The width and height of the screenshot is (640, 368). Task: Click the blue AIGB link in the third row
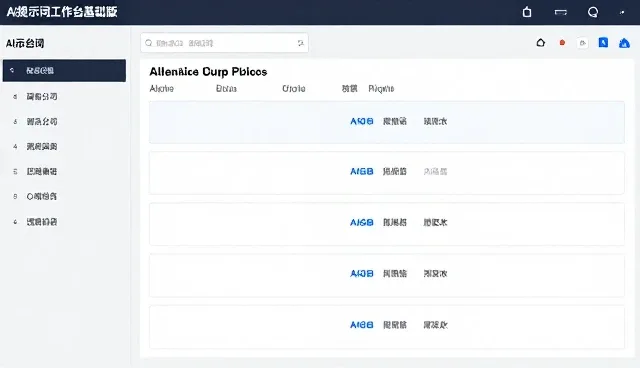tap(362, 222)
